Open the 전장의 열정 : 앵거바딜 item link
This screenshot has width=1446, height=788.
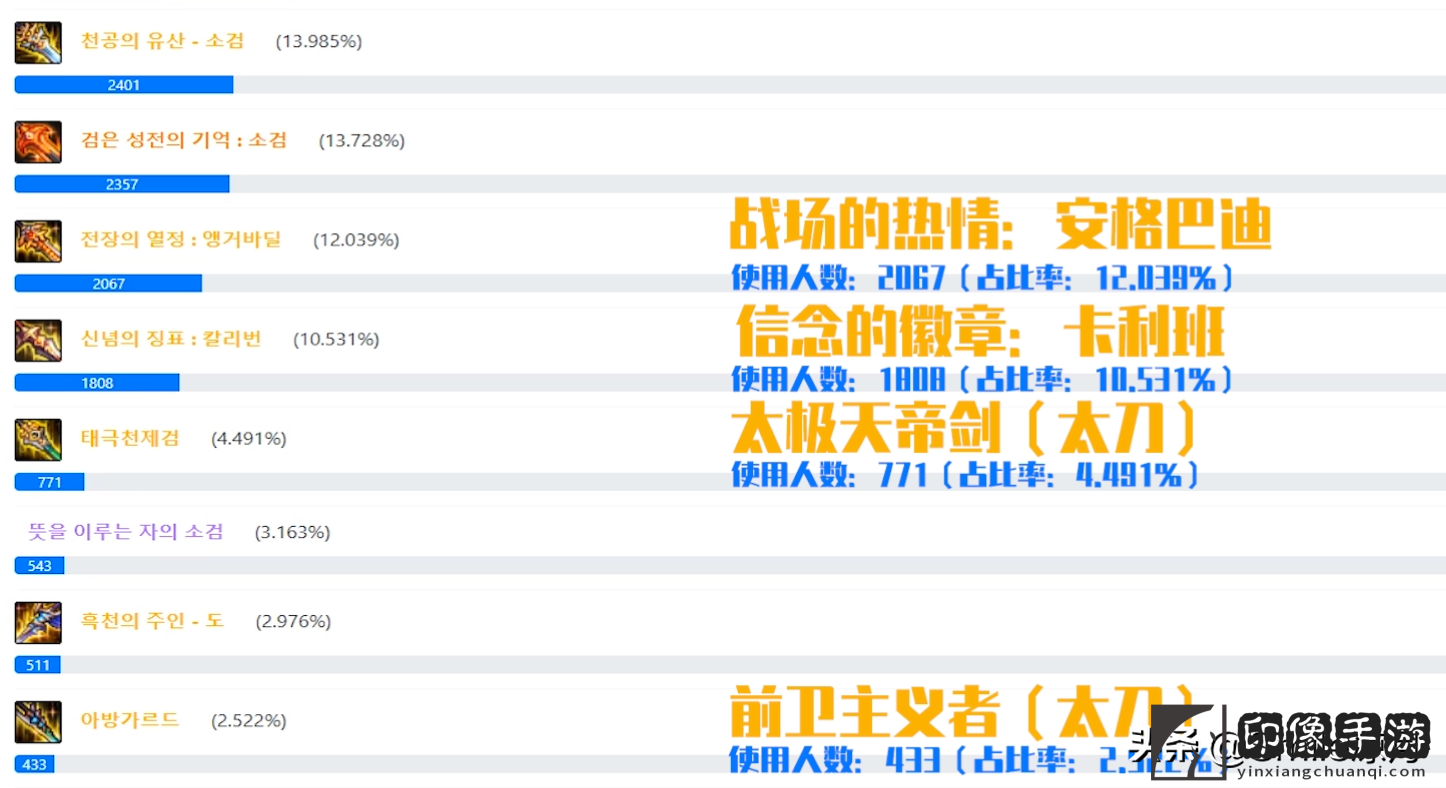click(181, 239)
